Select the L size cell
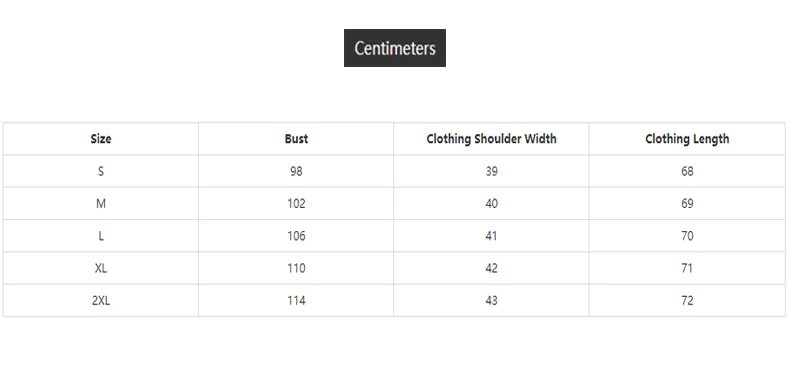 pos(101,236)
